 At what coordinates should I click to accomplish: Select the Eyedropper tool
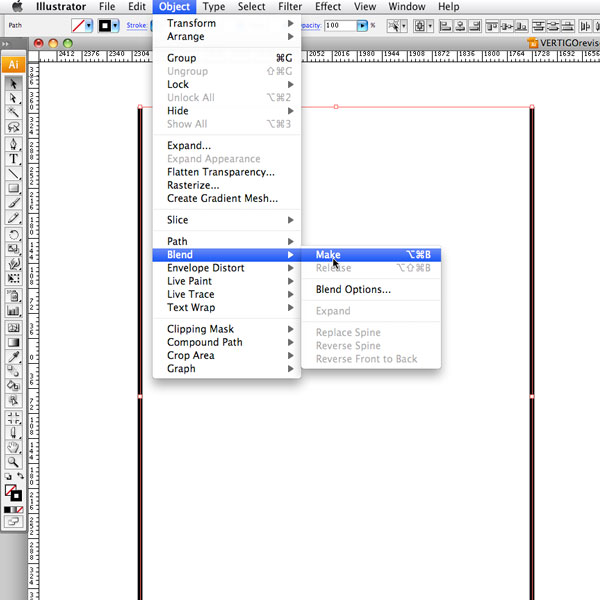13,357
